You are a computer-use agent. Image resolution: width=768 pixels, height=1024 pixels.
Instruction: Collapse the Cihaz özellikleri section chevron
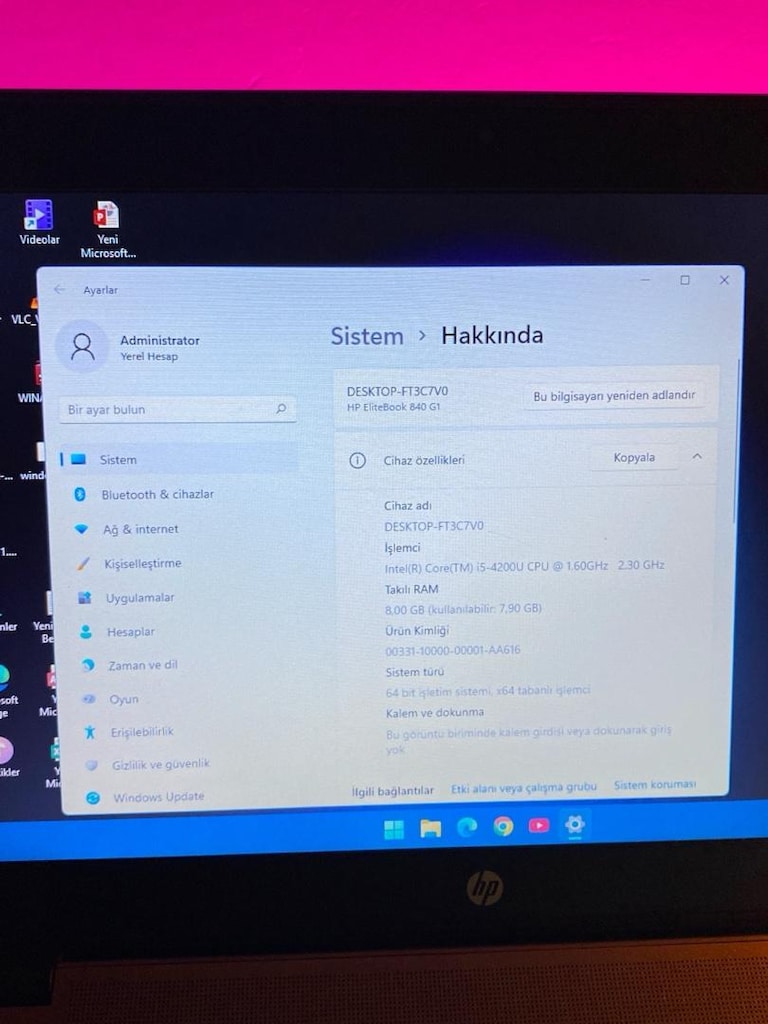pyautogui.click(x=697, y=456)
